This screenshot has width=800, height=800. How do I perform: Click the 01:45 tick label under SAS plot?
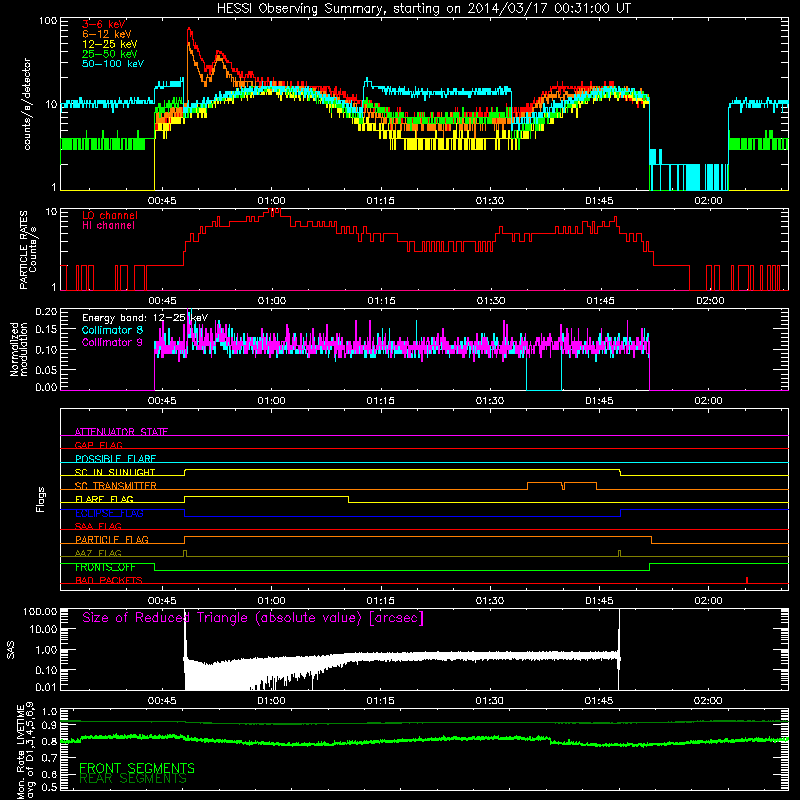599,701
